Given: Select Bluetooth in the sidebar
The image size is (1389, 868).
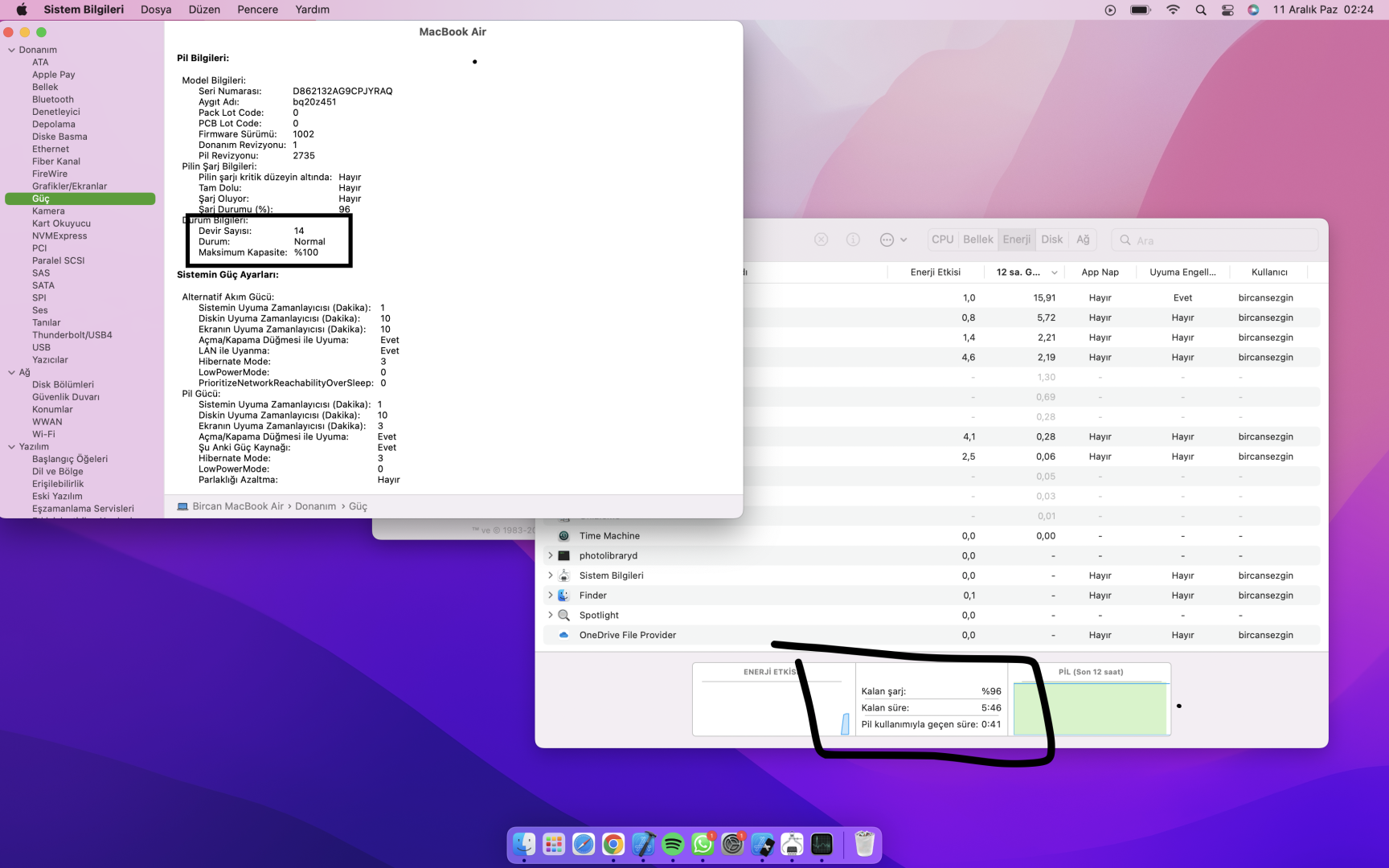Looking at the screenshot, I should point(53,100).
